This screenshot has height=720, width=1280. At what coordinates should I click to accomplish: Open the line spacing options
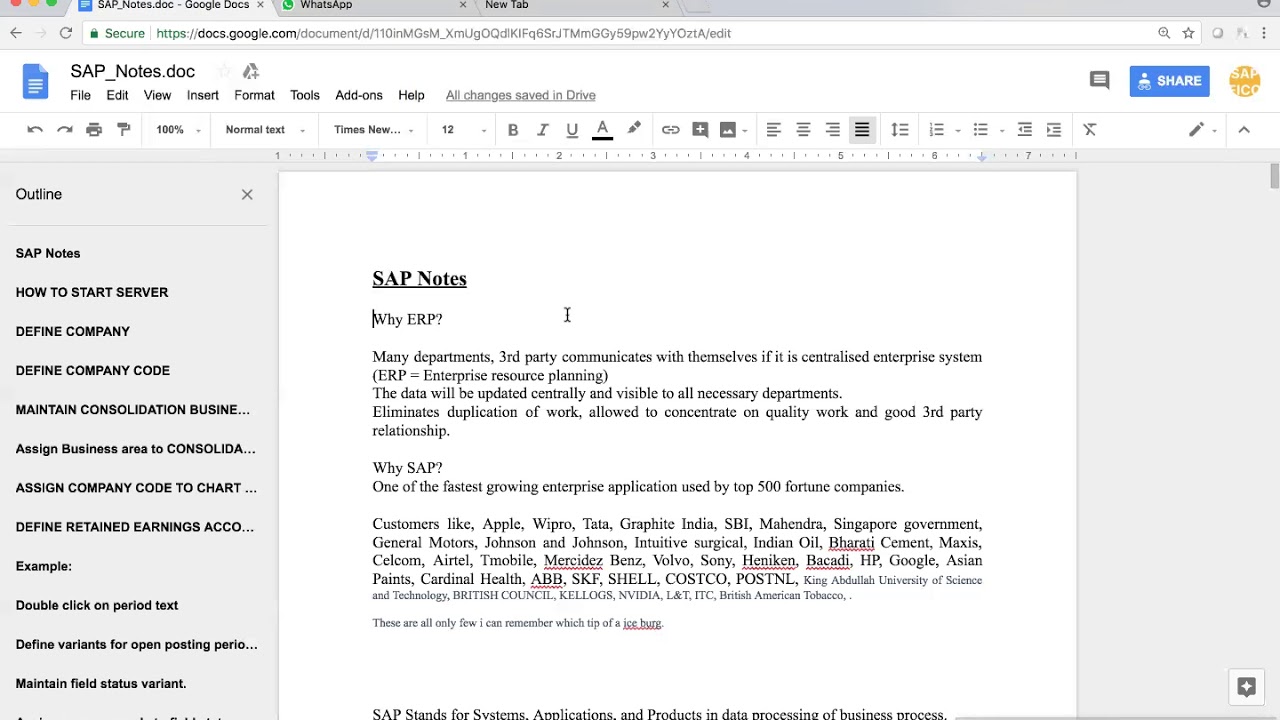[x=900, y=129]
